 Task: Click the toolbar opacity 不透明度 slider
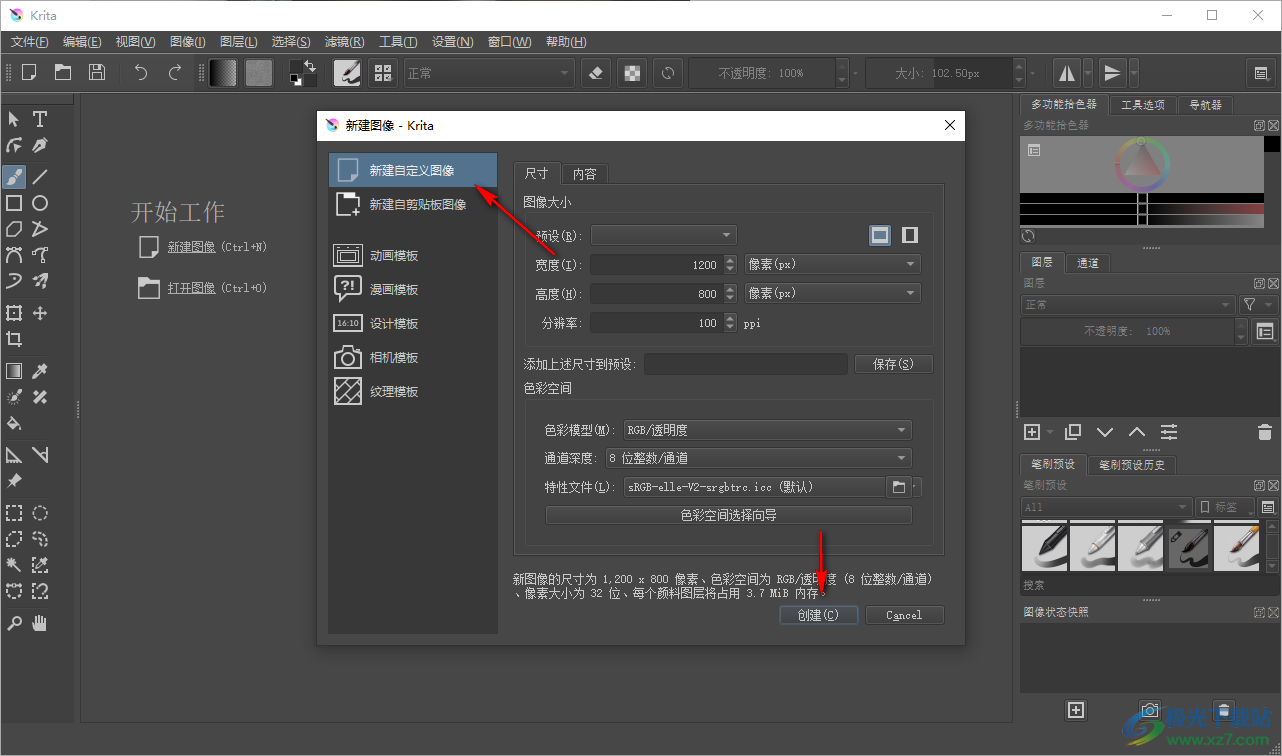point(762,72)
